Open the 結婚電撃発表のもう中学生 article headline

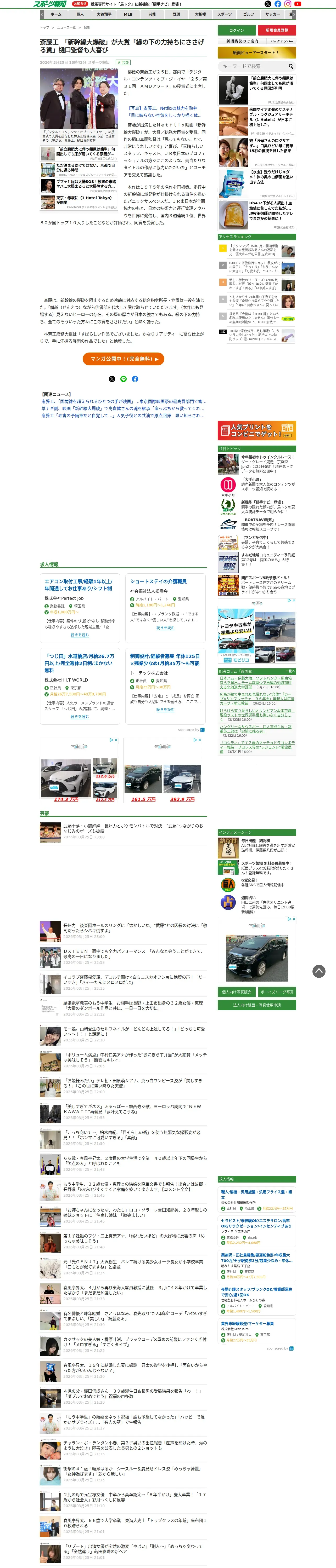(133, 1006)
